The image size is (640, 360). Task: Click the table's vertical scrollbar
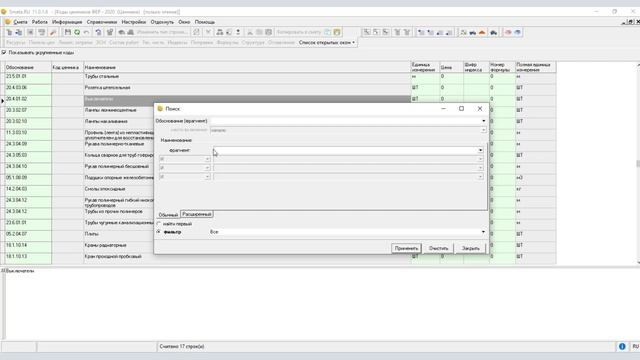pyautogui.click(x=638, y=163)
